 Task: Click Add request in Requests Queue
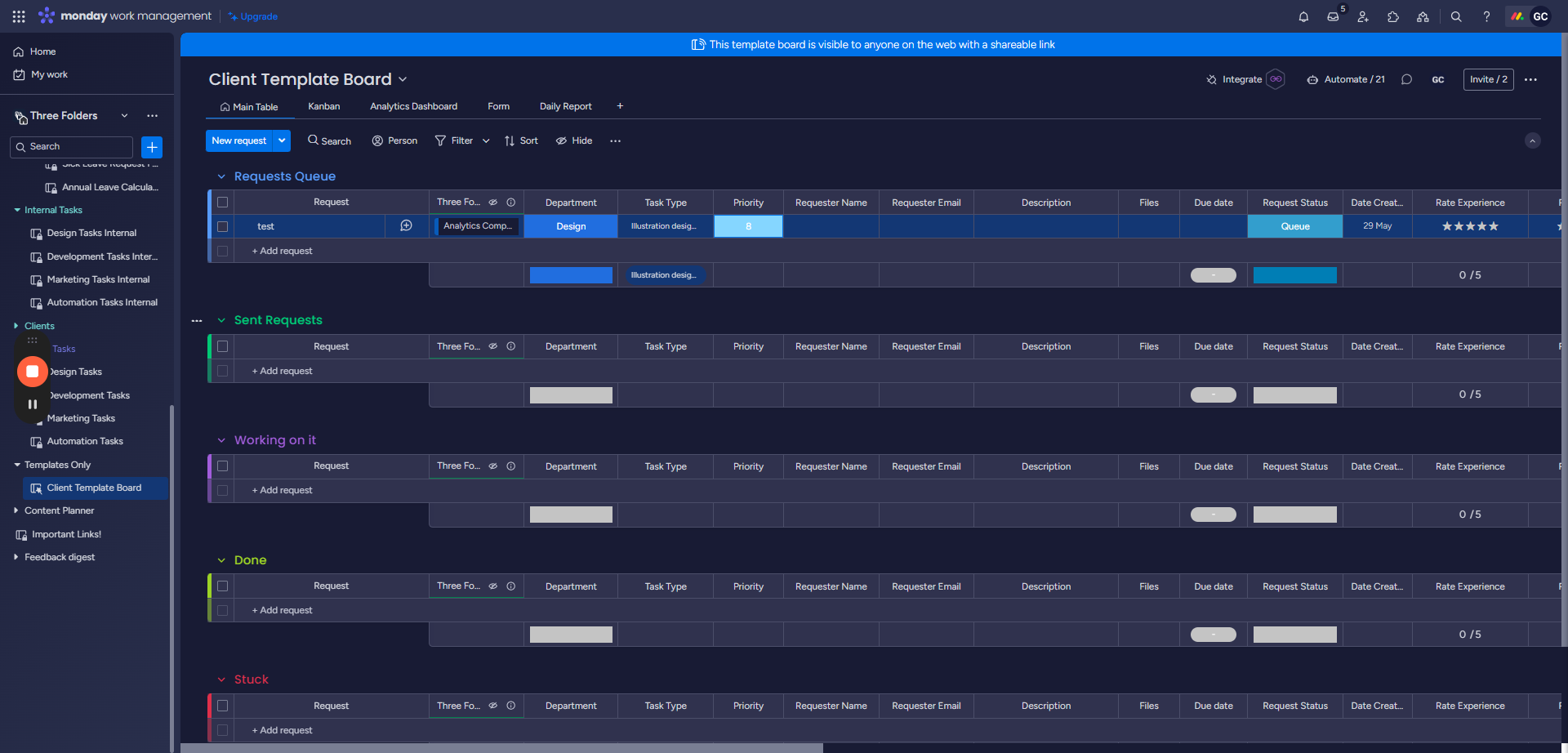point(282,251)
